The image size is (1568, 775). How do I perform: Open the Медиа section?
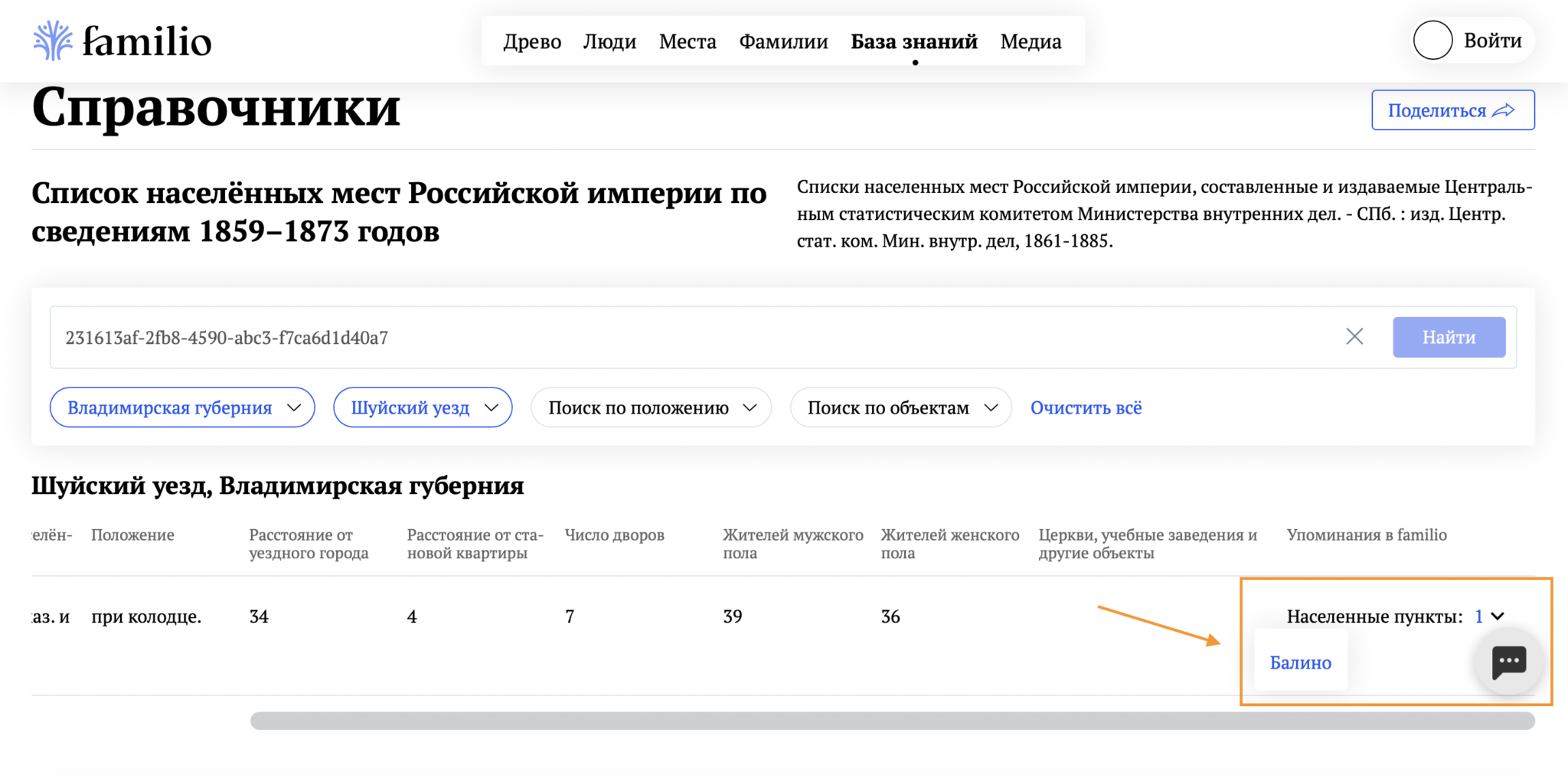click(x=1031, y=41)
